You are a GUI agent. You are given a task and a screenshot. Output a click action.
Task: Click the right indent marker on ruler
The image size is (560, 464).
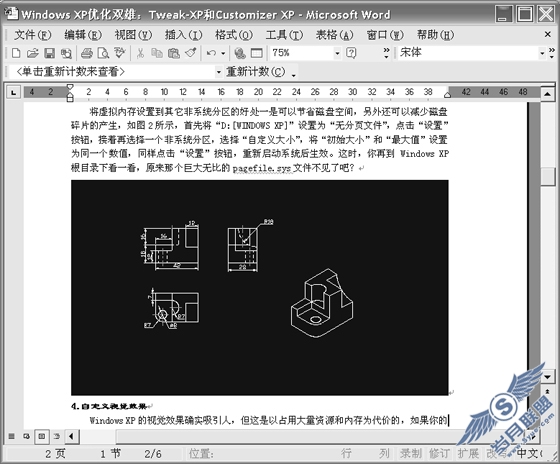pos(447,95)
